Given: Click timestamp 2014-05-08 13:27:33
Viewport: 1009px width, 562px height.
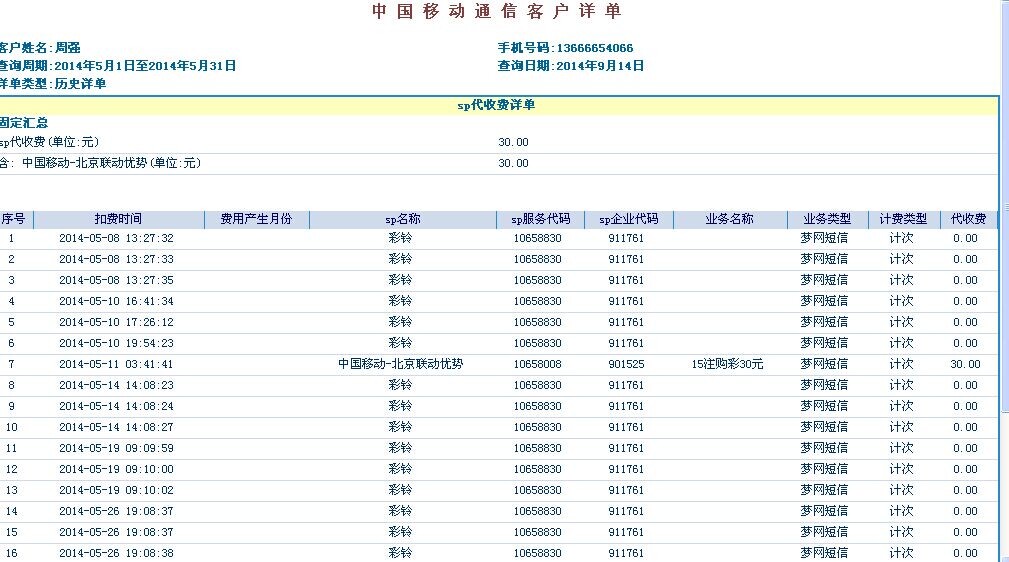Looking at the screenshot, I should pyautogui.click(x=116, y=259).
